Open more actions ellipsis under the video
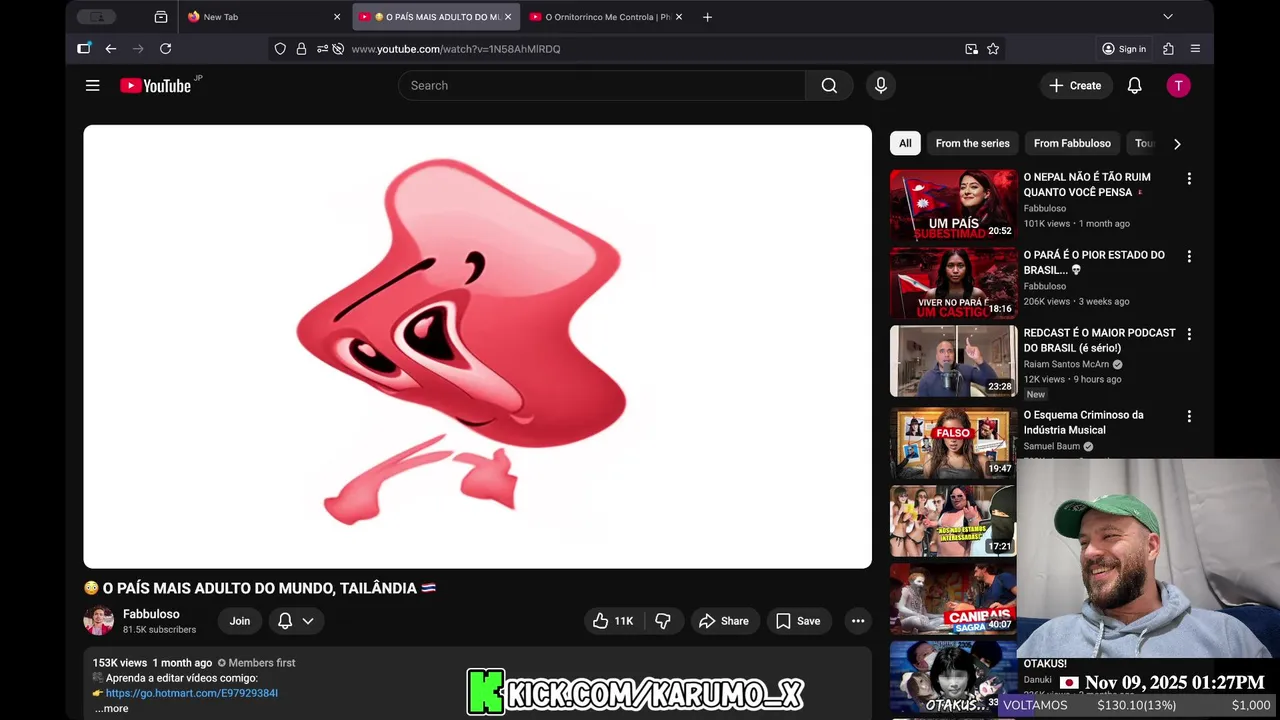 (x=858, y=621)
